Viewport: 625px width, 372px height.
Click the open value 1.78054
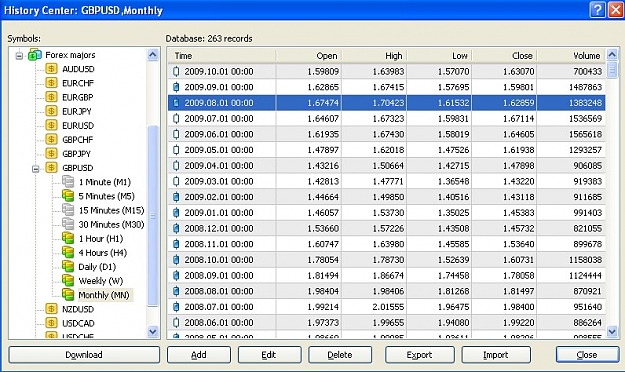pyautogui.click(x=323, y=260)
